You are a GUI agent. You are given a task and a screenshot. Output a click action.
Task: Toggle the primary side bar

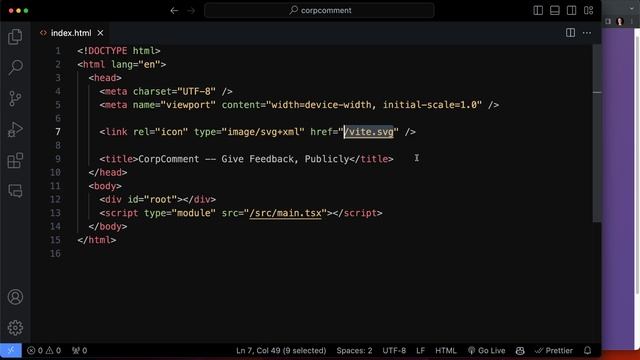click(538, 11)
